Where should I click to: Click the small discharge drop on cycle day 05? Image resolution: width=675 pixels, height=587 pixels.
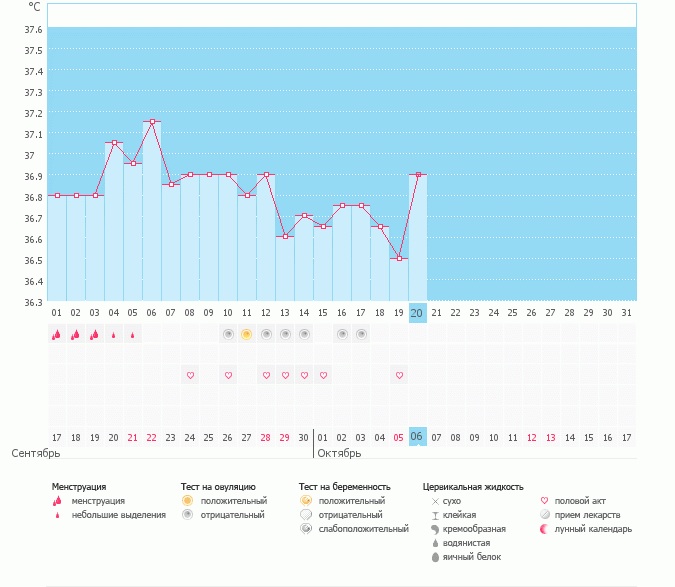[x=133, y=335]
